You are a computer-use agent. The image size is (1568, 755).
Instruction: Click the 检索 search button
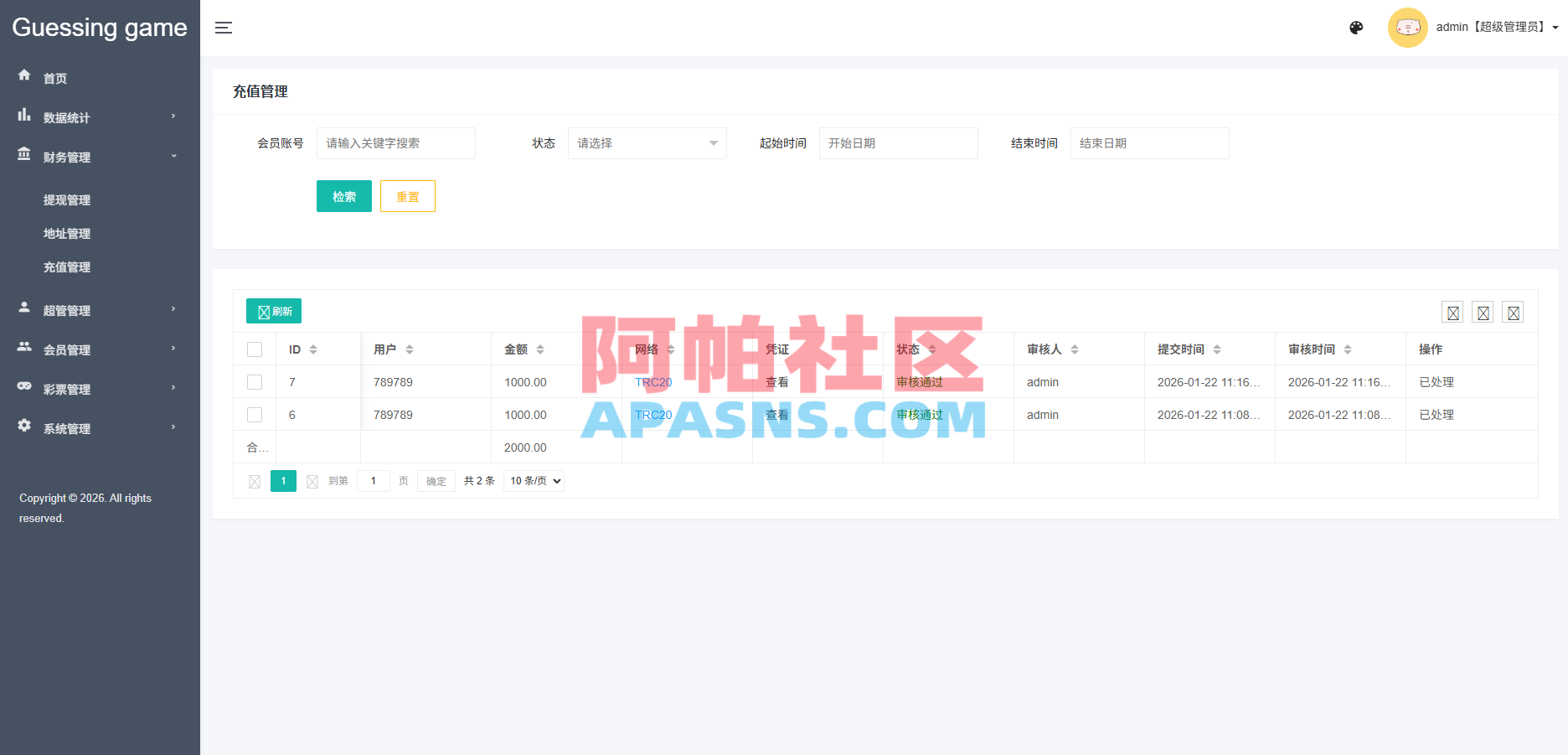(344, 196)
